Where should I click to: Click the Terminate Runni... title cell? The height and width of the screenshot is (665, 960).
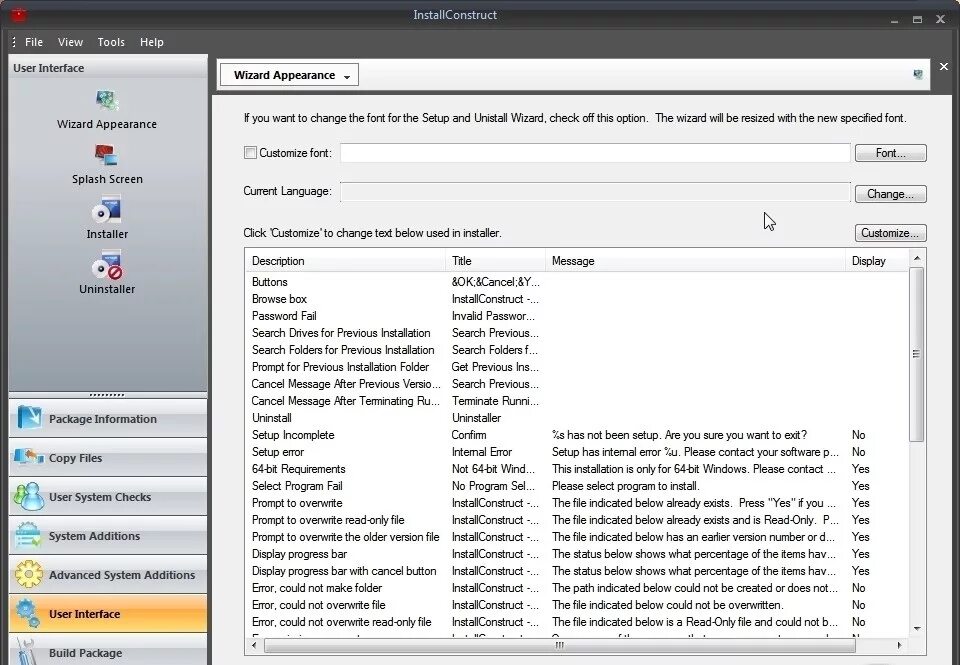pyautogui.click(x=495, y=401)
